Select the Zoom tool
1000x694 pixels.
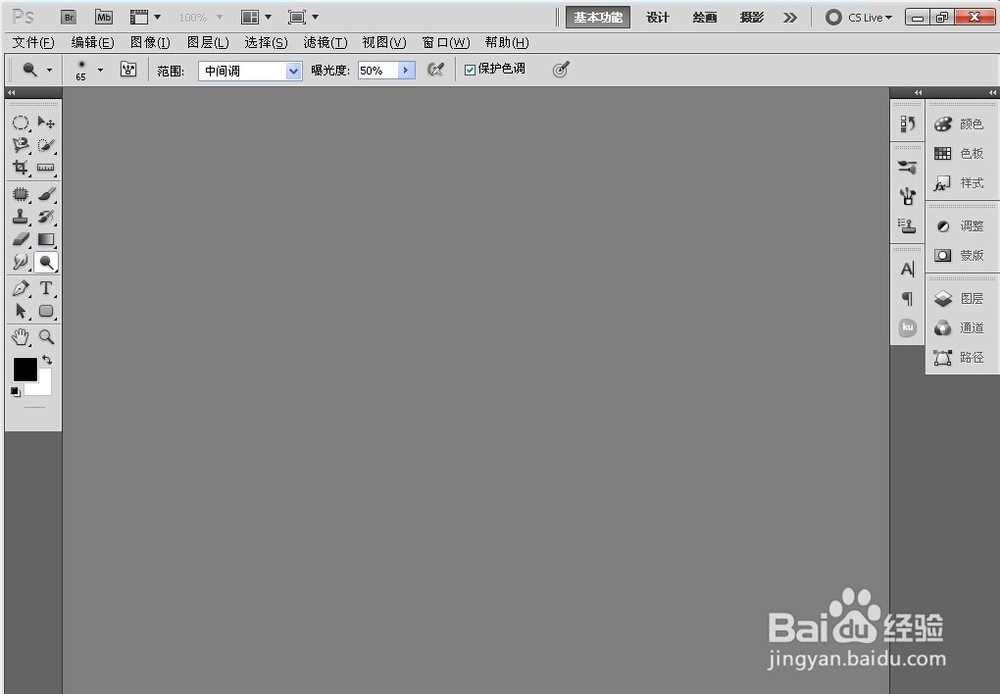46,336
